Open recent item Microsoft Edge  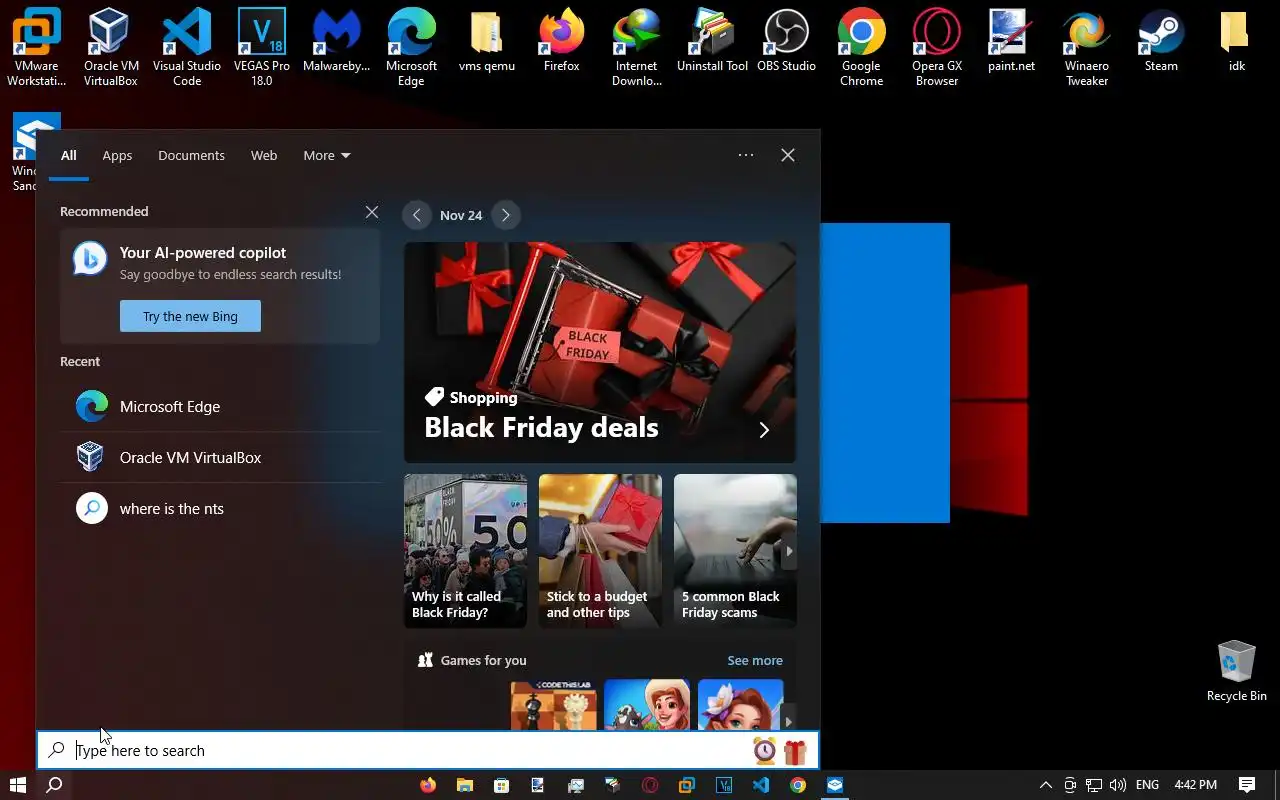click(x=220, y=406)
